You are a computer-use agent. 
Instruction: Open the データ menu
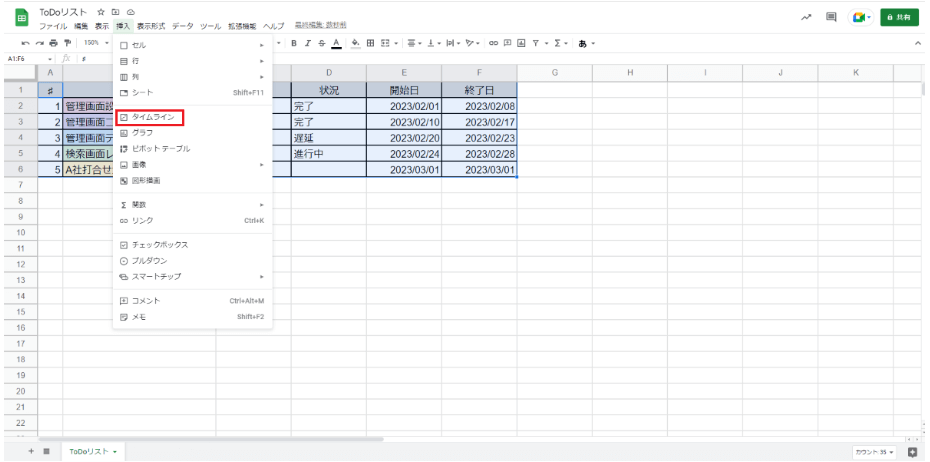coord(182,26)
